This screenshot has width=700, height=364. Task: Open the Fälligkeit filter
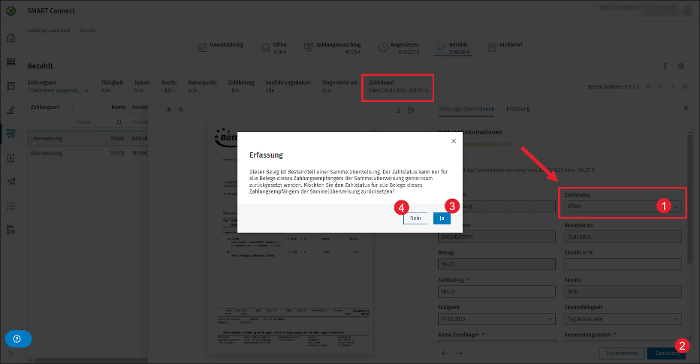(112, 86)
